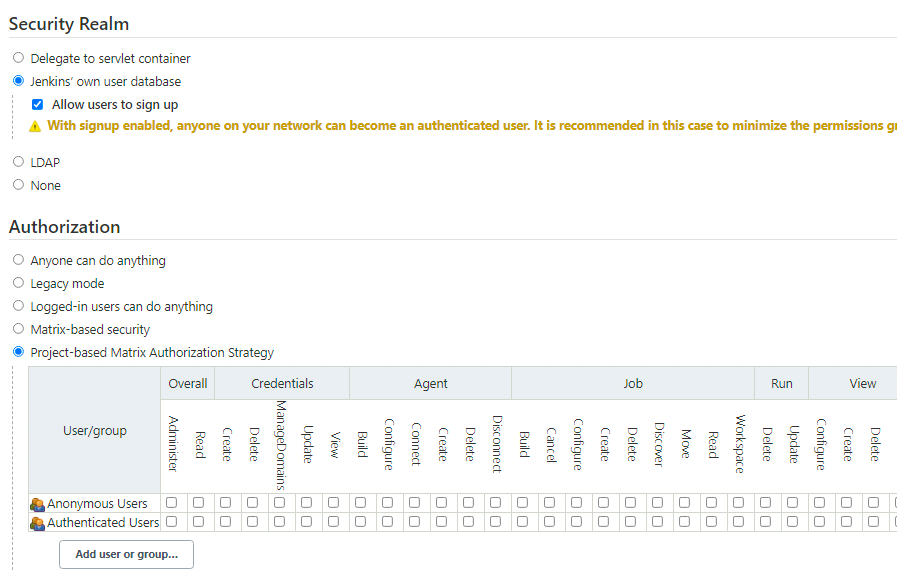The image size is (897, 583).
Task: Enable Job Build for Authenticated Users
Action: tap(522, 521)
